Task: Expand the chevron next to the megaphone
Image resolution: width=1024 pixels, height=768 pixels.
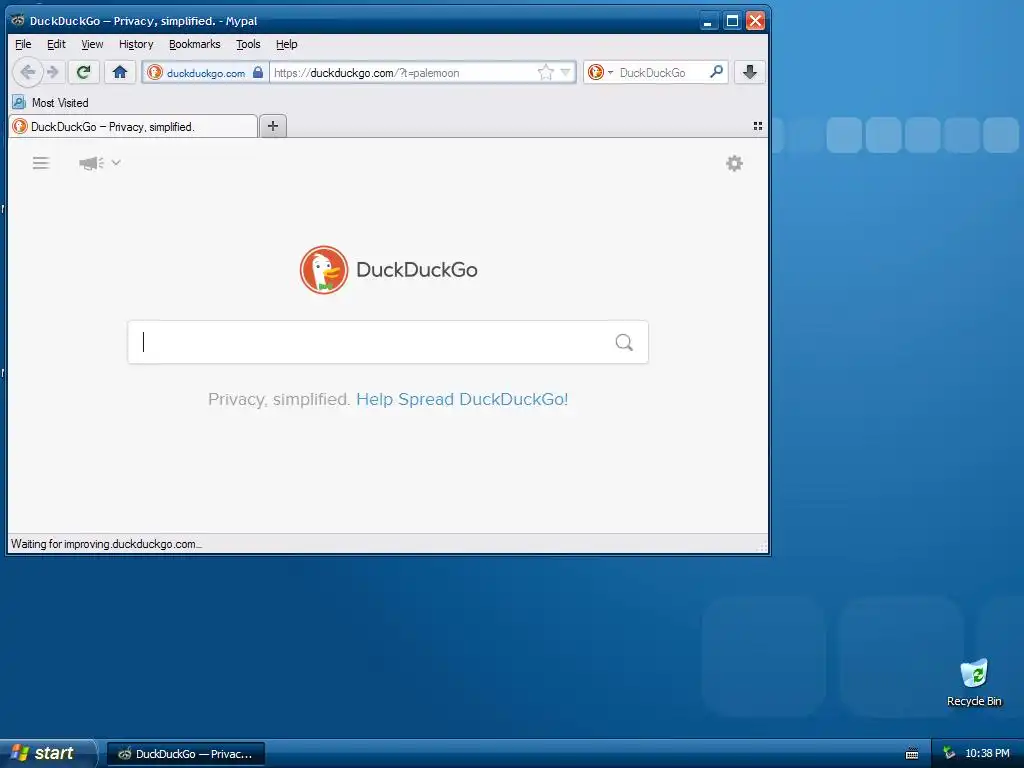Action: pos(116,163)
